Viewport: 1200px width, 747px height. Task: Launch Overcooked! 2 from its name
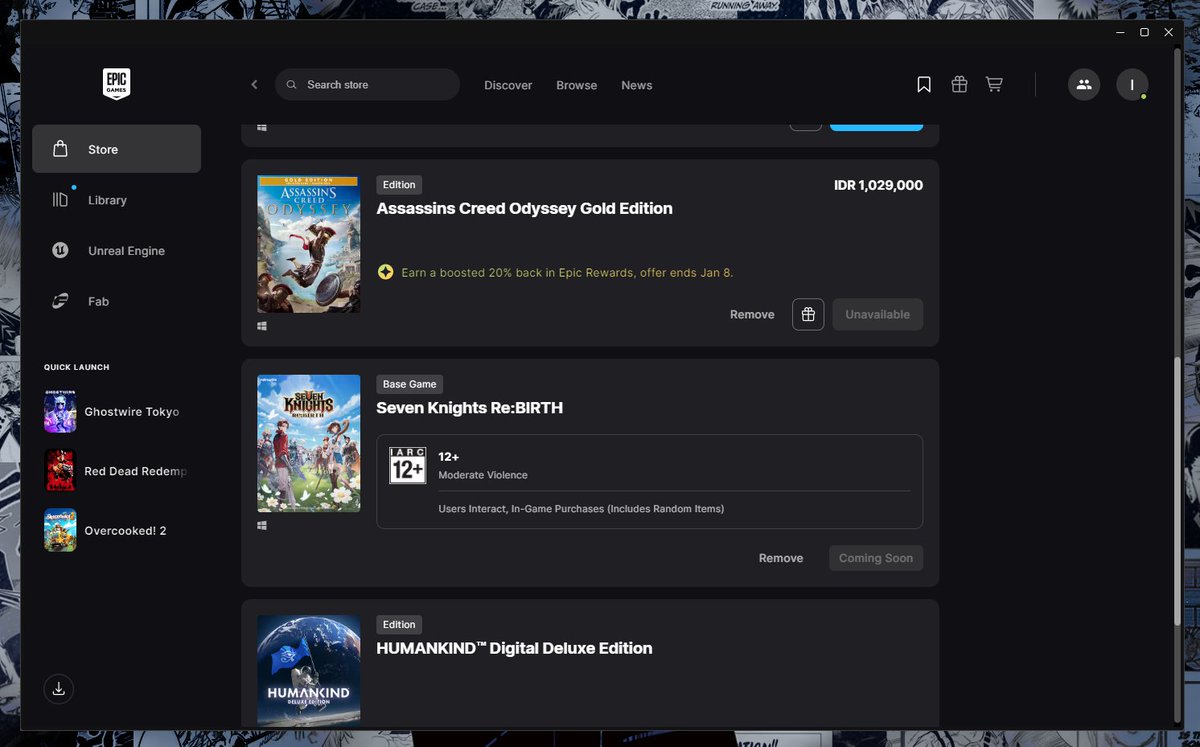click(x=125, y=531)
